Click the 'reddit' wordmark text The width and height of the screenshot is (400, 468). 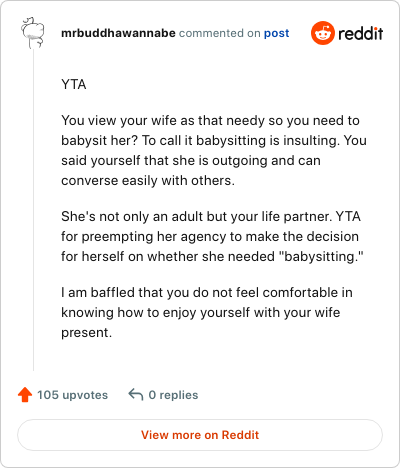(361, 33)
